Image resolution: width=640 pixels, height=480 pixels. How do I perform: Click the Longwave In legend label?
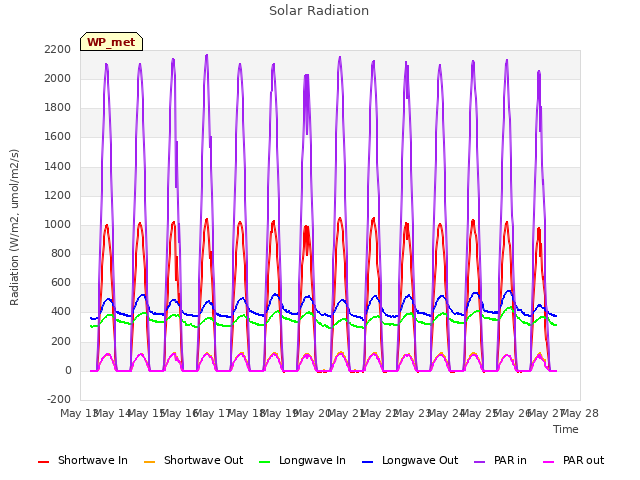(312, 460)
